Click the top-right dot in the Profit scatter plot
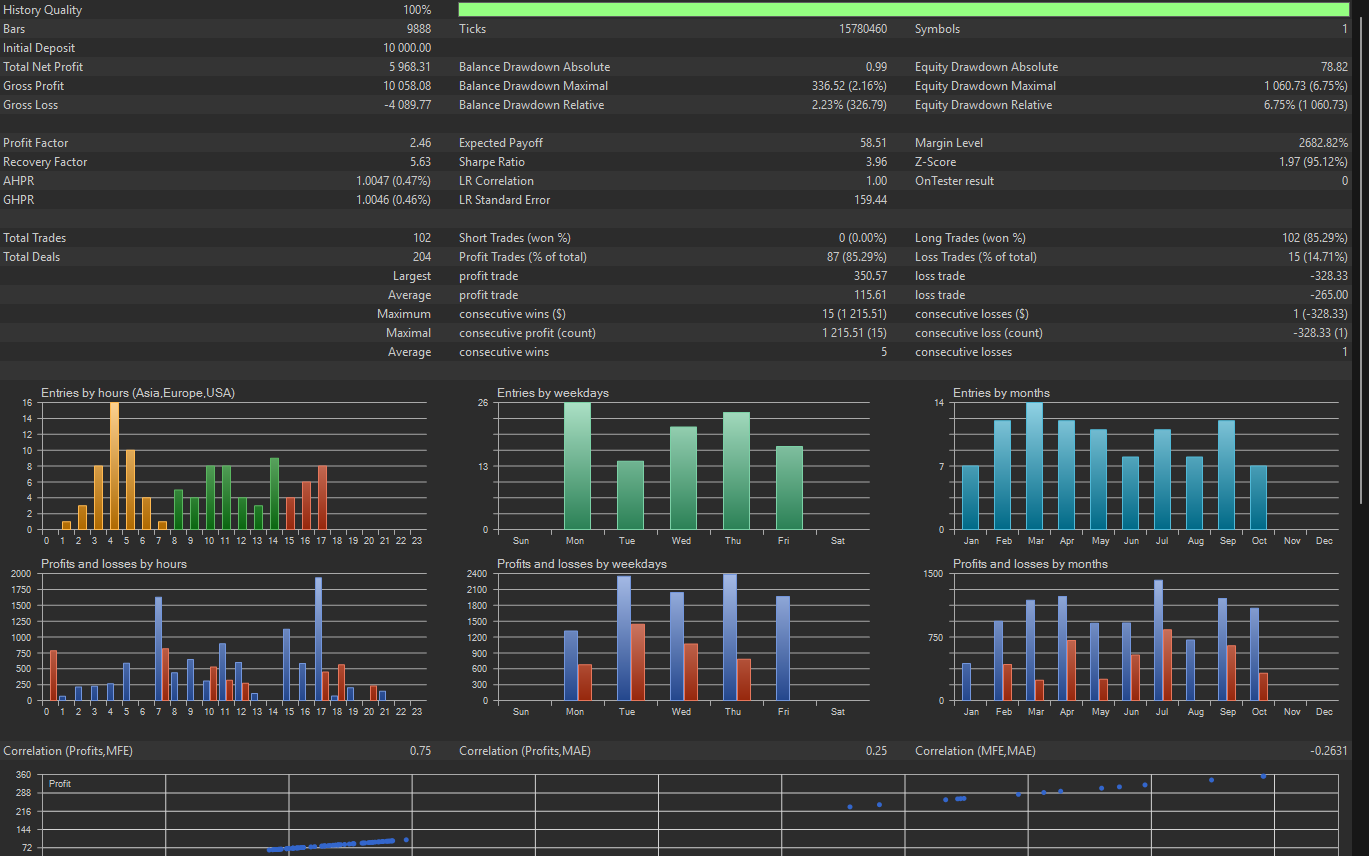The height and width of the screenshot is (856, 1369). point(1263,776)
